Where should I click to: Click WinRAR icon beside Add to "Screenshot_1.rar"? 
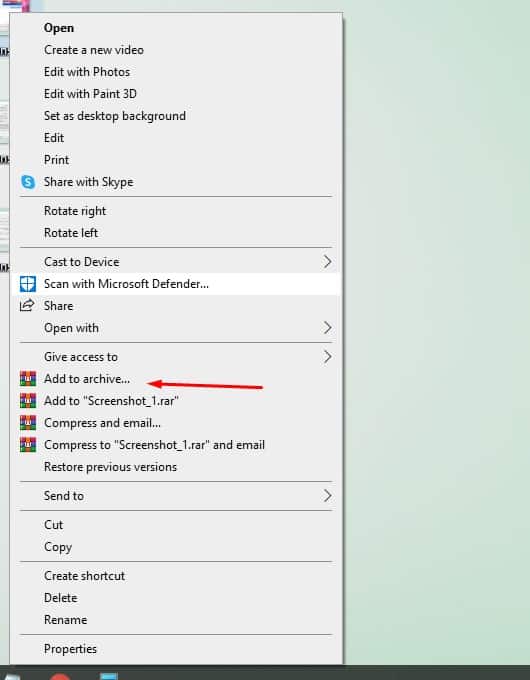28,401
